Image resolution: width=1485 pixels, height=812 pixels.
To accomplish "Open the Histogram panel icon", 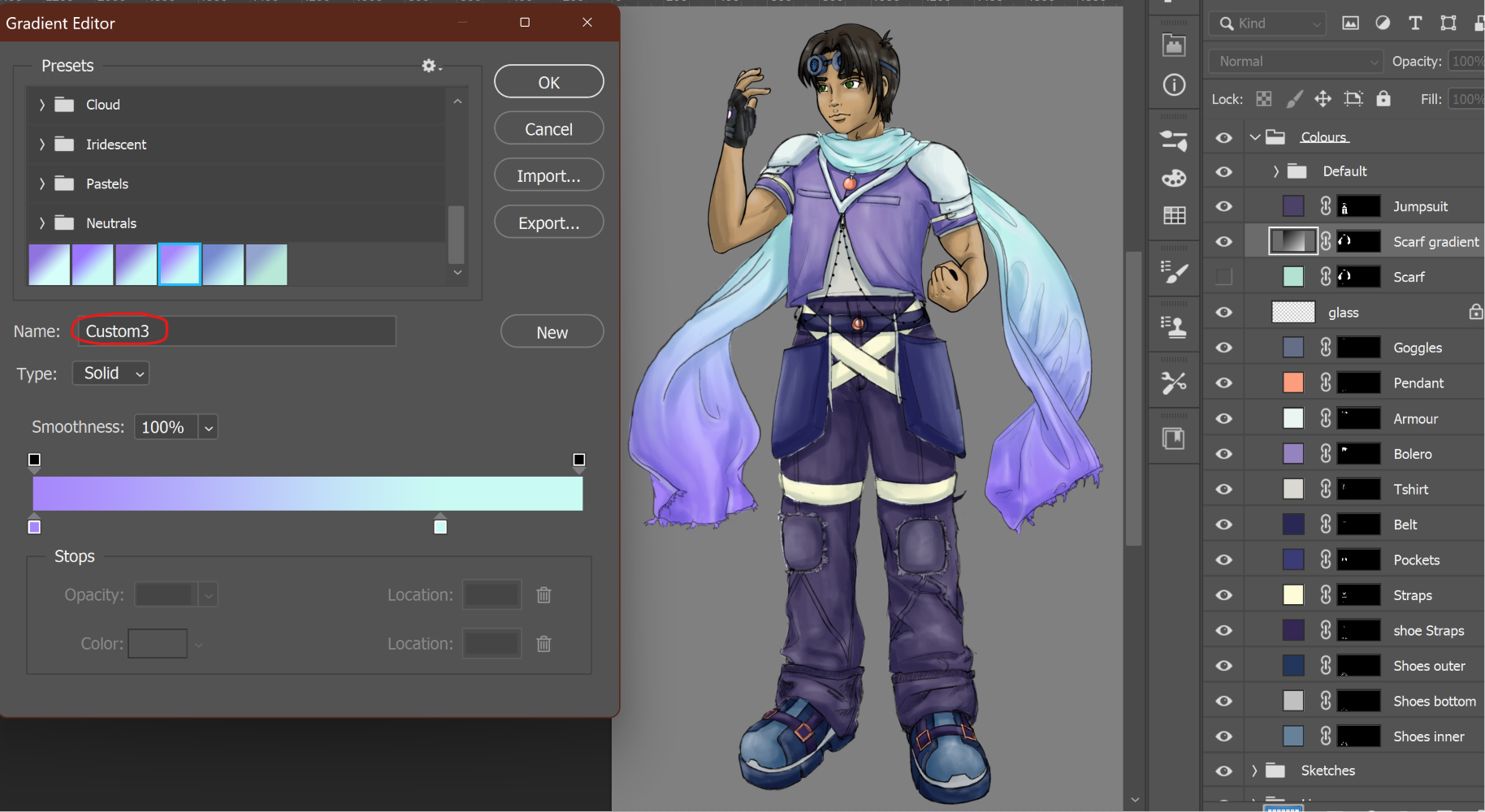I will click(1174, 45).
